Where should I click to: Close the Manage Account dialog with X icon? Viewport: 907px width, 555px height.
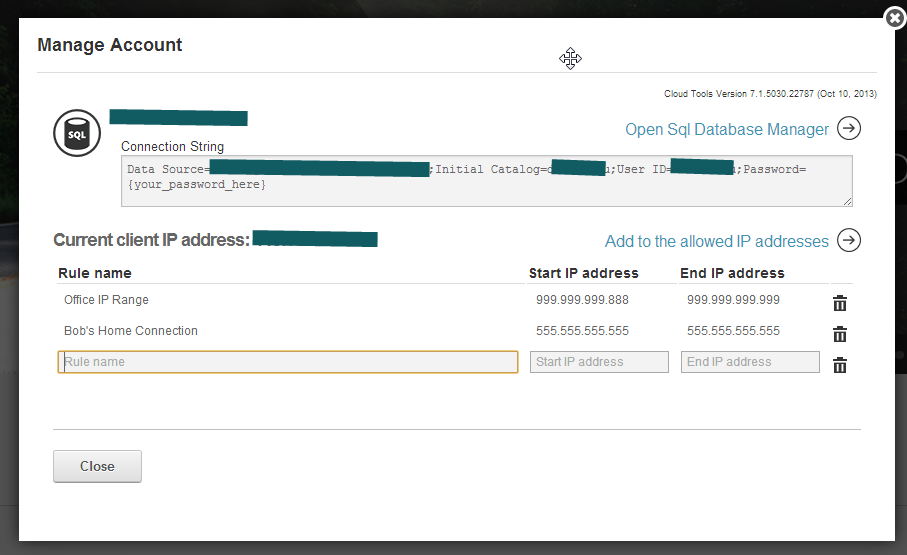tap(895, 18)
